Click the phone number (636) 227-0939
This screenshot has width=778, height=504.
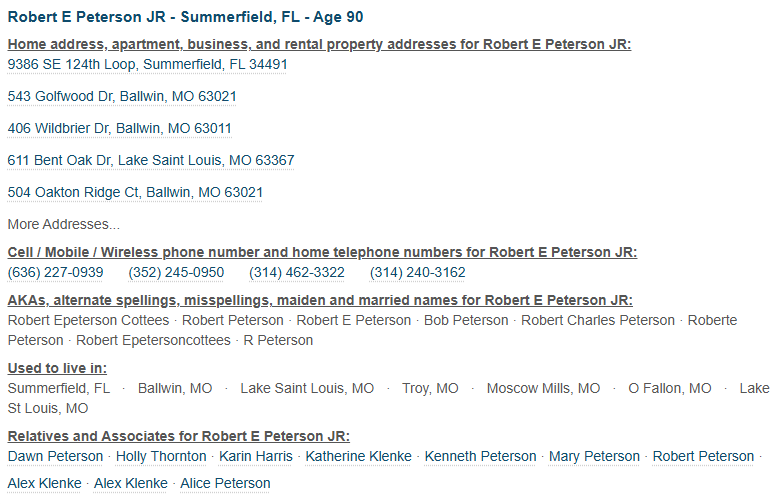56,272
